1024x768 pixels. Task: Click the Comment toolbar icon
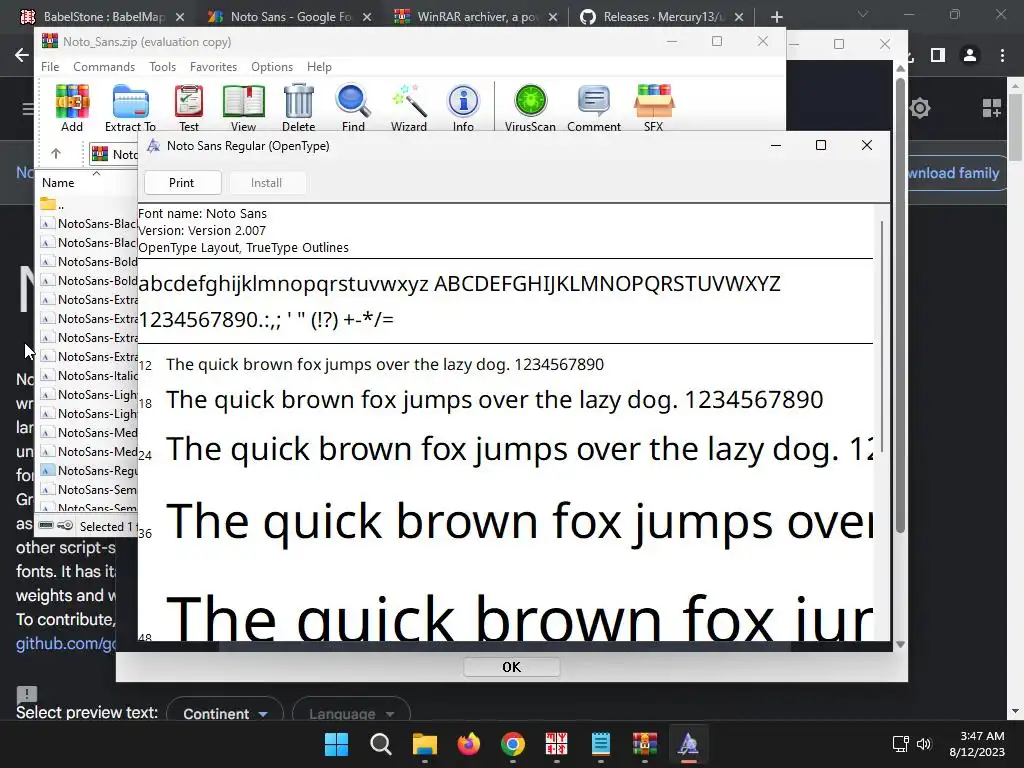pos(594,108)
